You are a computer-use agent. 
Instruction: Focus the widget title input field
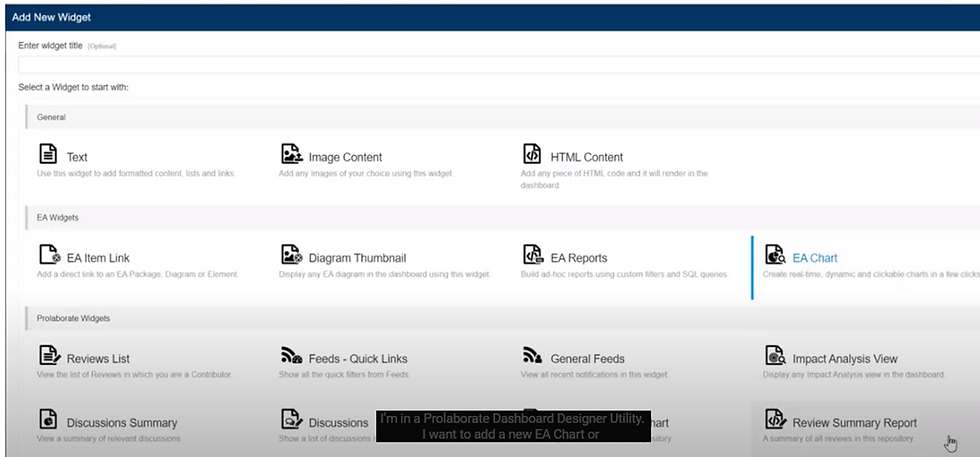499,64
